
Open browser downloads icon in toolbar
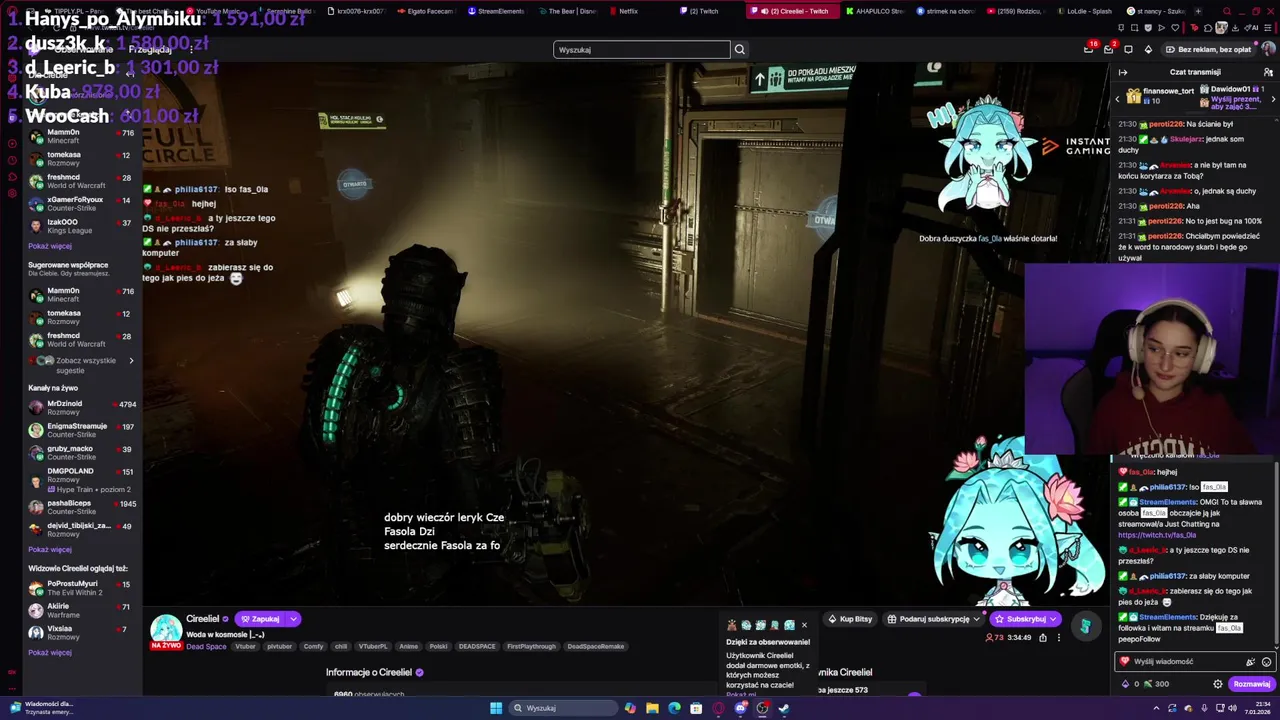click(1235, 28)
